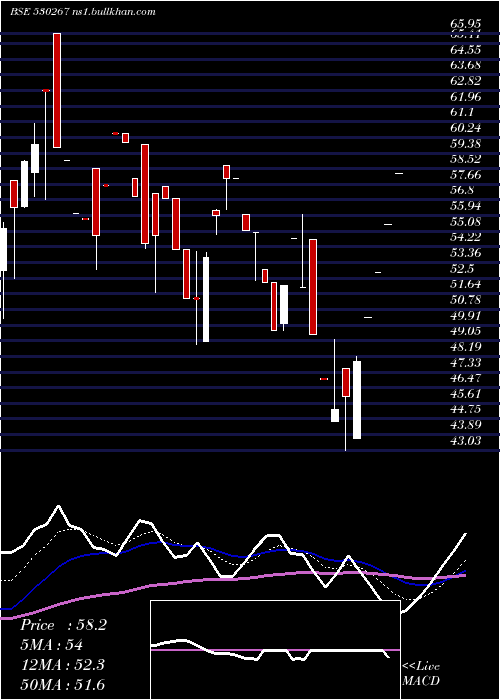Viewport: 500px width, 700px height.
Task: Click the 54.22 price label
Action: pyautogui.click(x=466, y=238)
